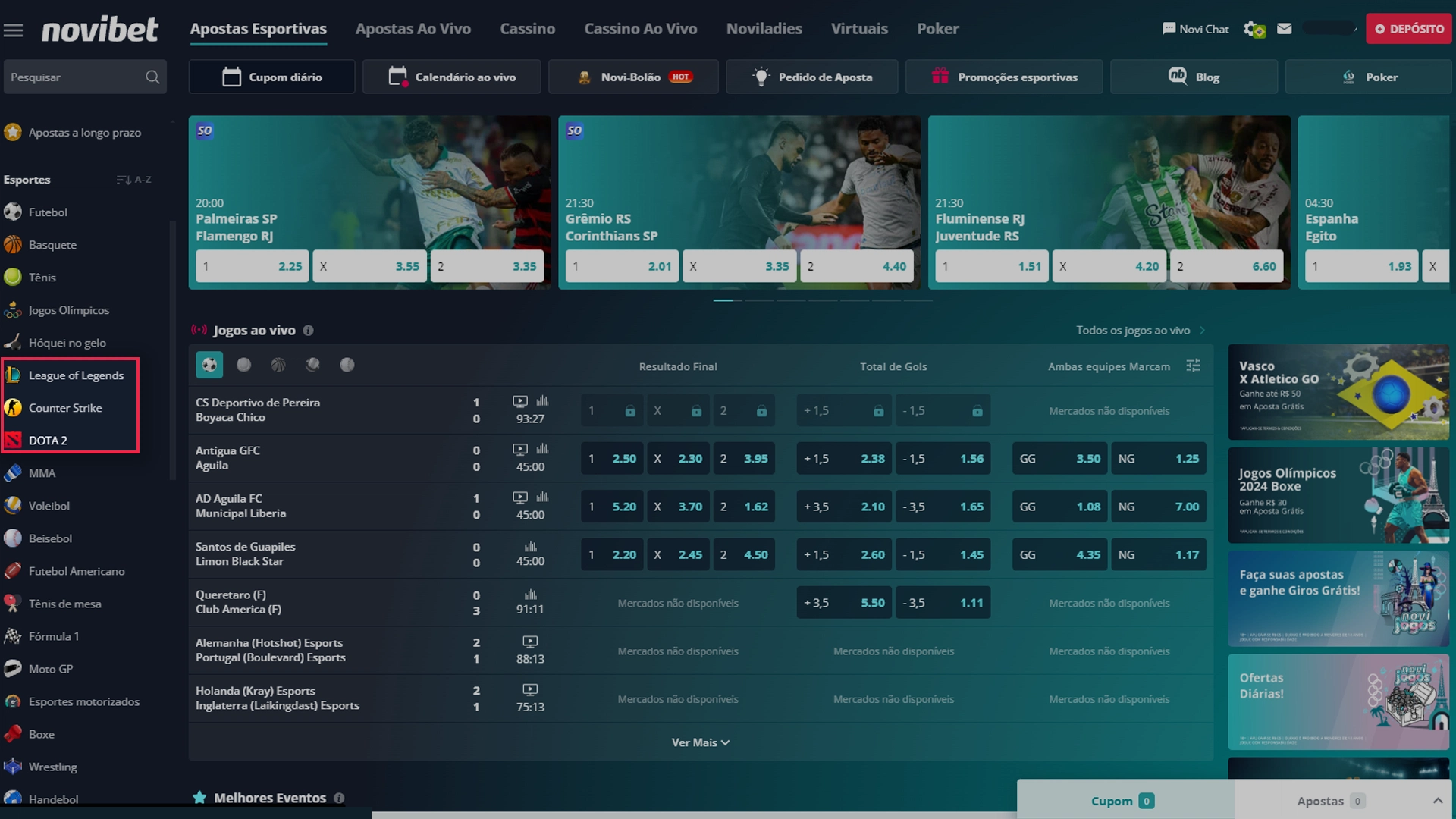This screenshot has width=1456, height=819.
Task: Select GG odds 4.35 for Santos de Guapiles
Action: tap(1059, 554)
